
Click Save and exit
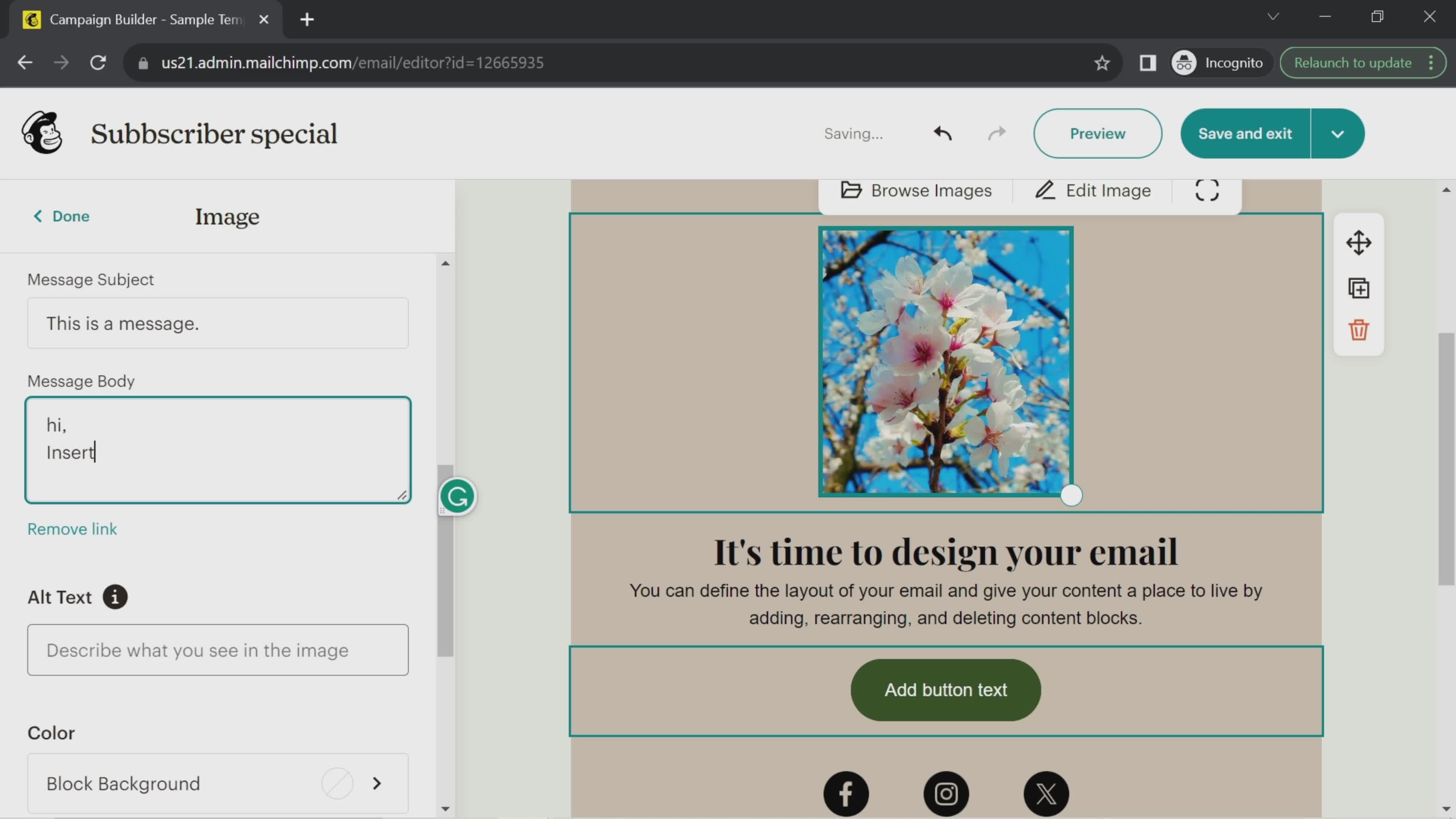click(x=1245, y=134)
